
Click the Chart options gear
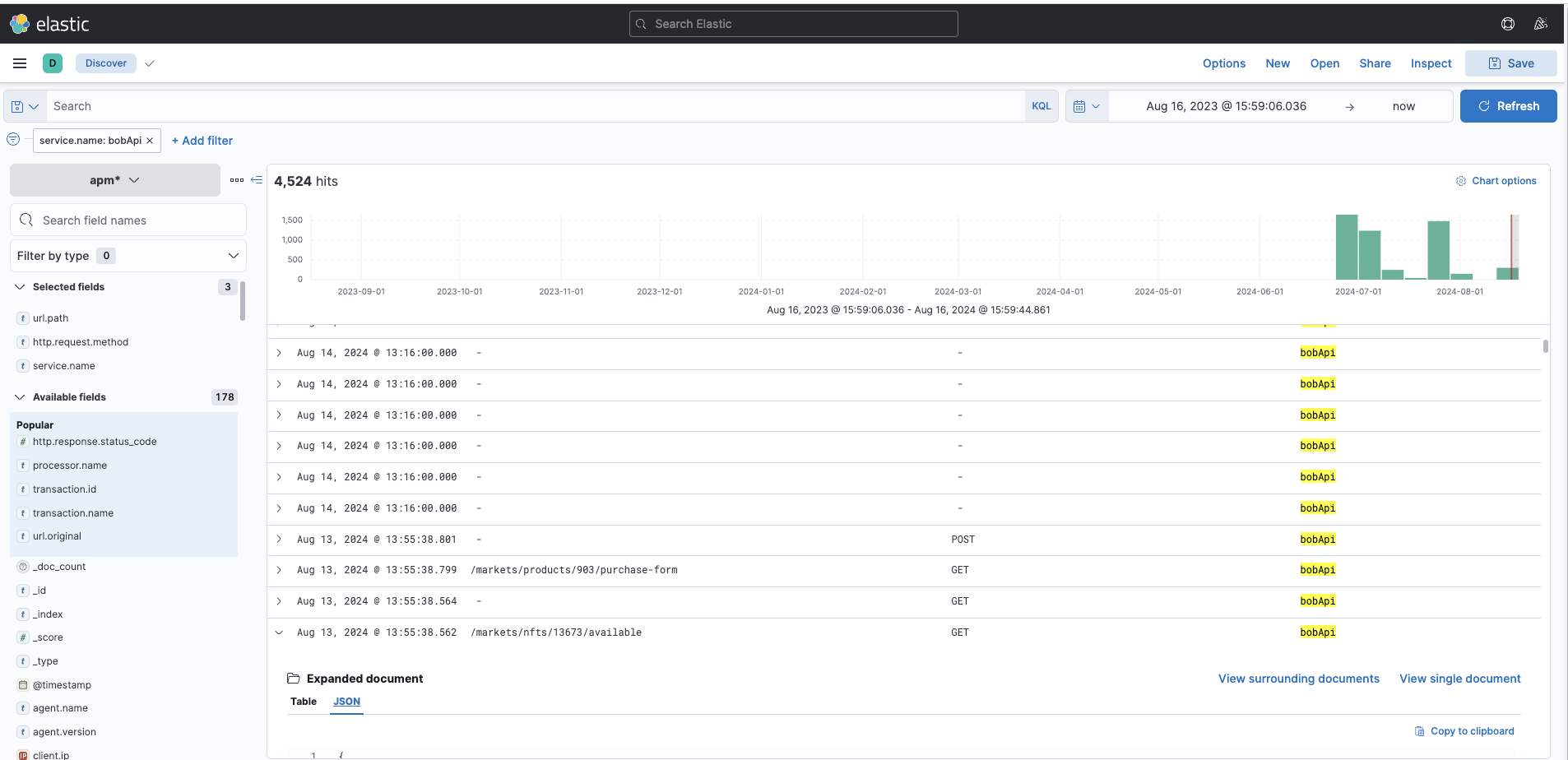click(1461, 181)
